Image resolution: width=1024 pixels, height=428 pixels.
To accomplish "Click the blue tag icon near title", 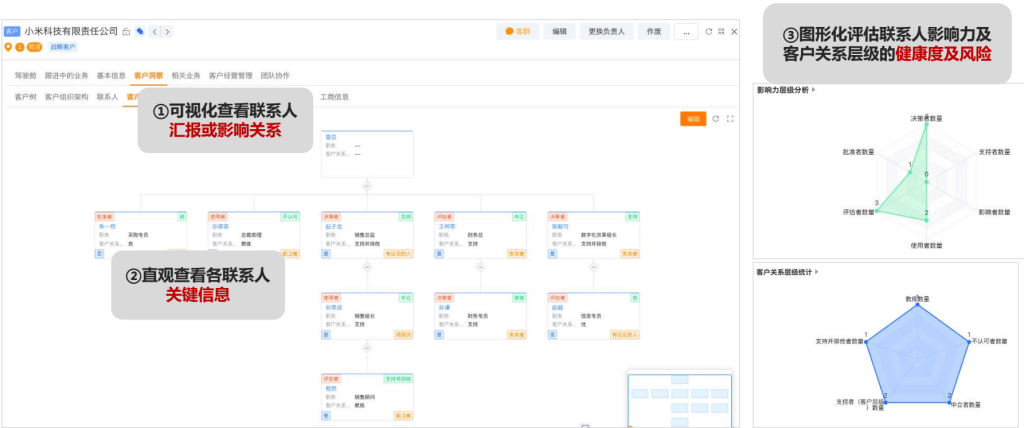I will point(140,32).
